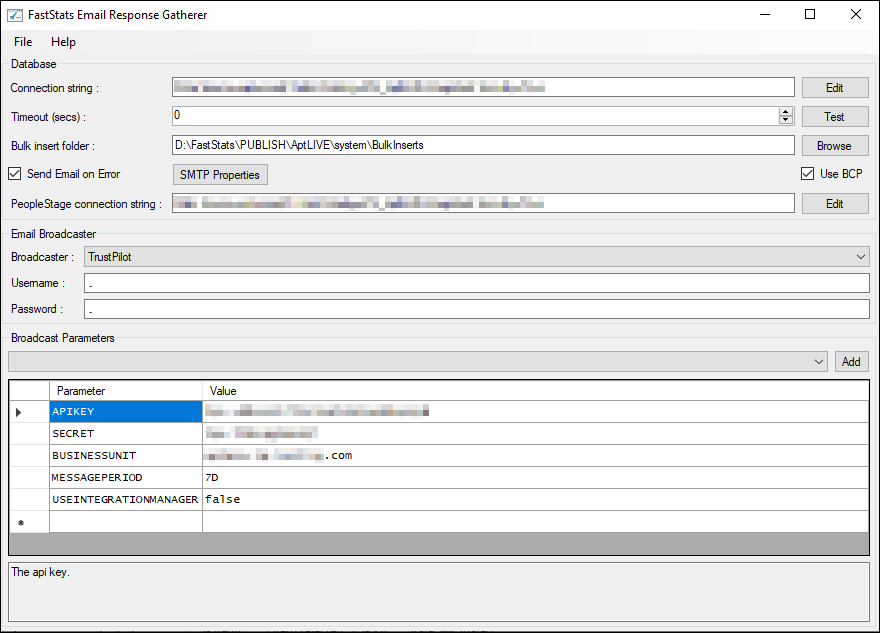Click the FastStats app icon in title bar

(x=15, y=15)
